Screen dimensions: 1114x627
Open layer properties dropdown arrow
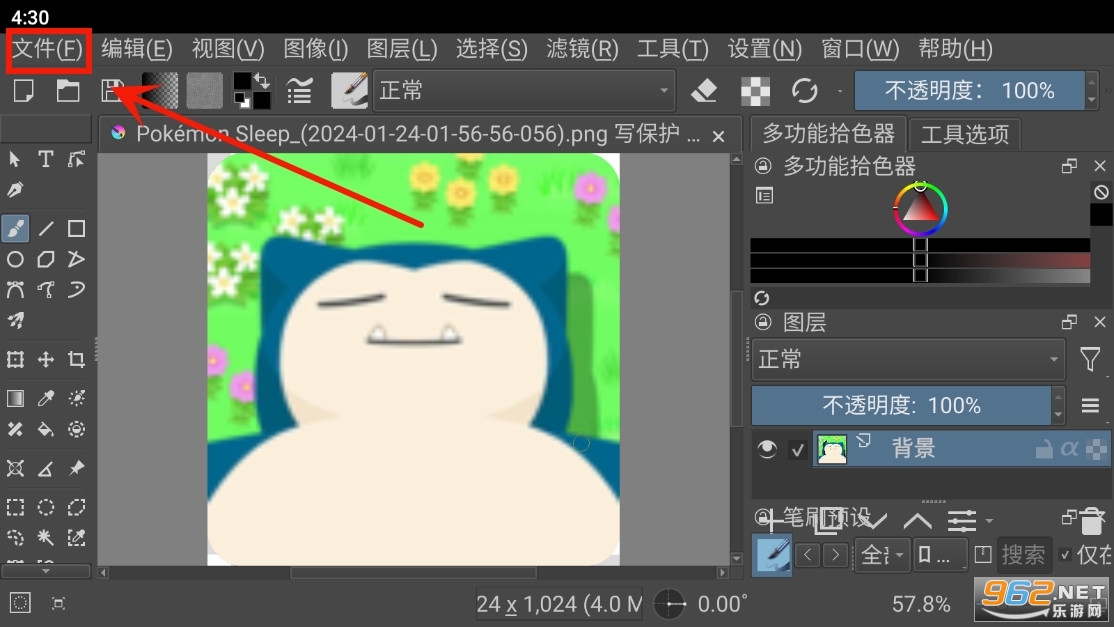(x=989, y=520)
